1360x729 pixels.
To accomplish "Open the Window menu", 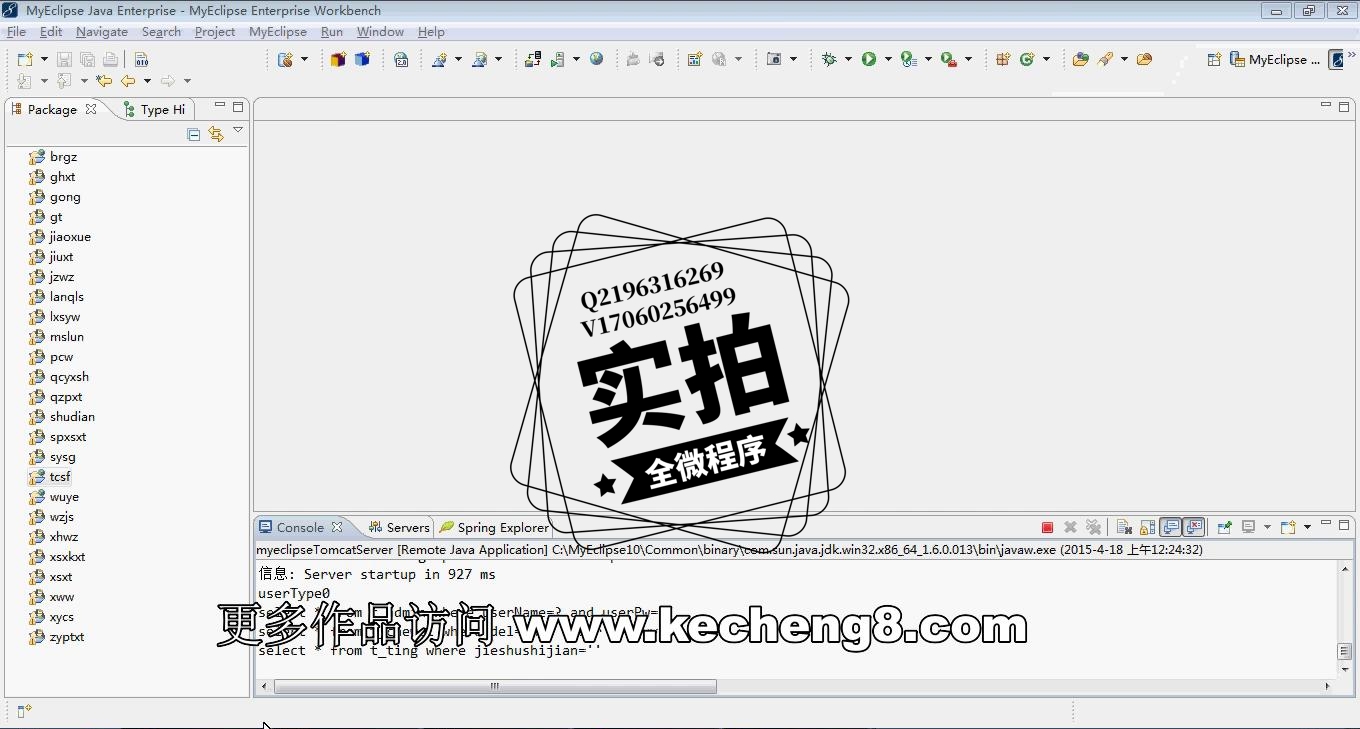I will (x=380, y=32).
